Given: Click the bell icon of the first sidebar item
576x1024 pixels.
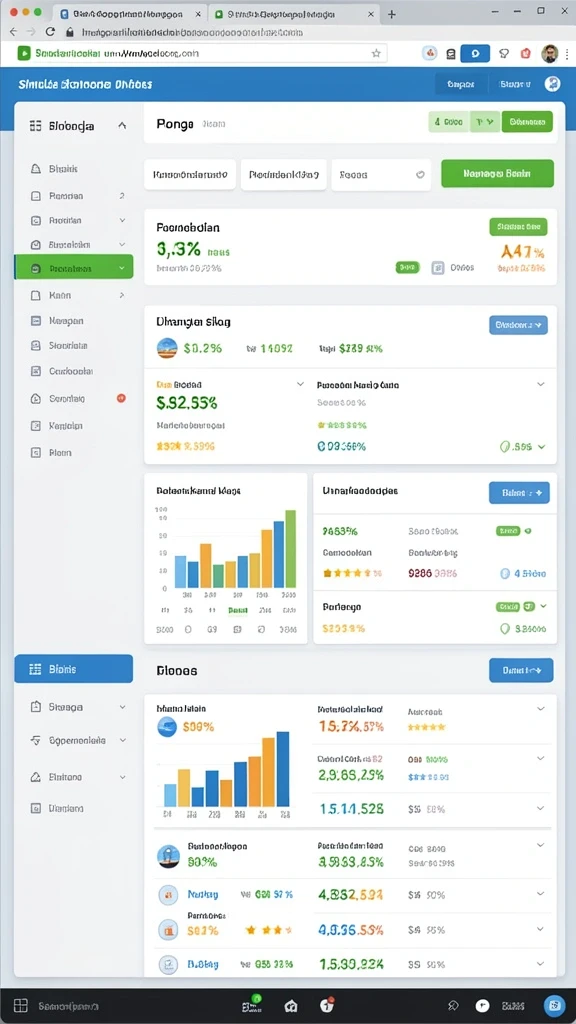Looking at the screenshot, I should point(36,168).
